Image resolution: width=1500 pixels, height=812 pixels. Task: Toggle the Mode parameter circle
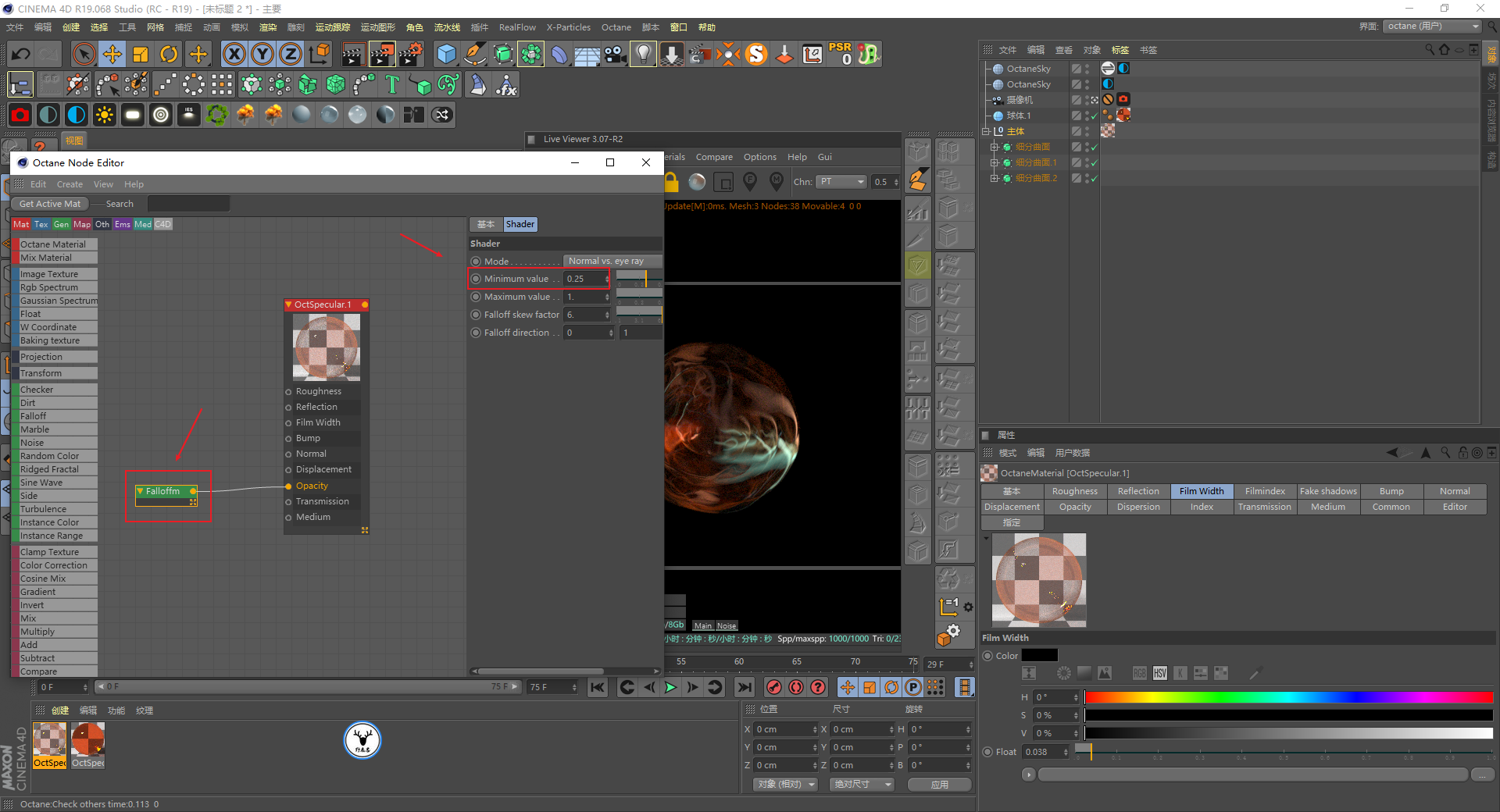476,262
